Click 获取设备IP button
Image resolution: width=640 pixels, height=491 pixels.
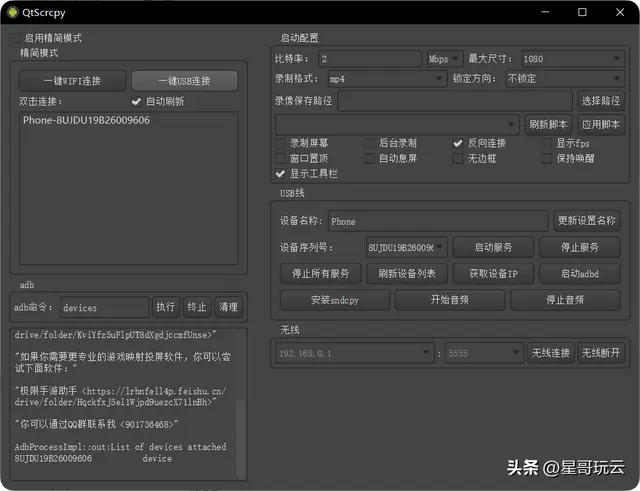(493, 273)
